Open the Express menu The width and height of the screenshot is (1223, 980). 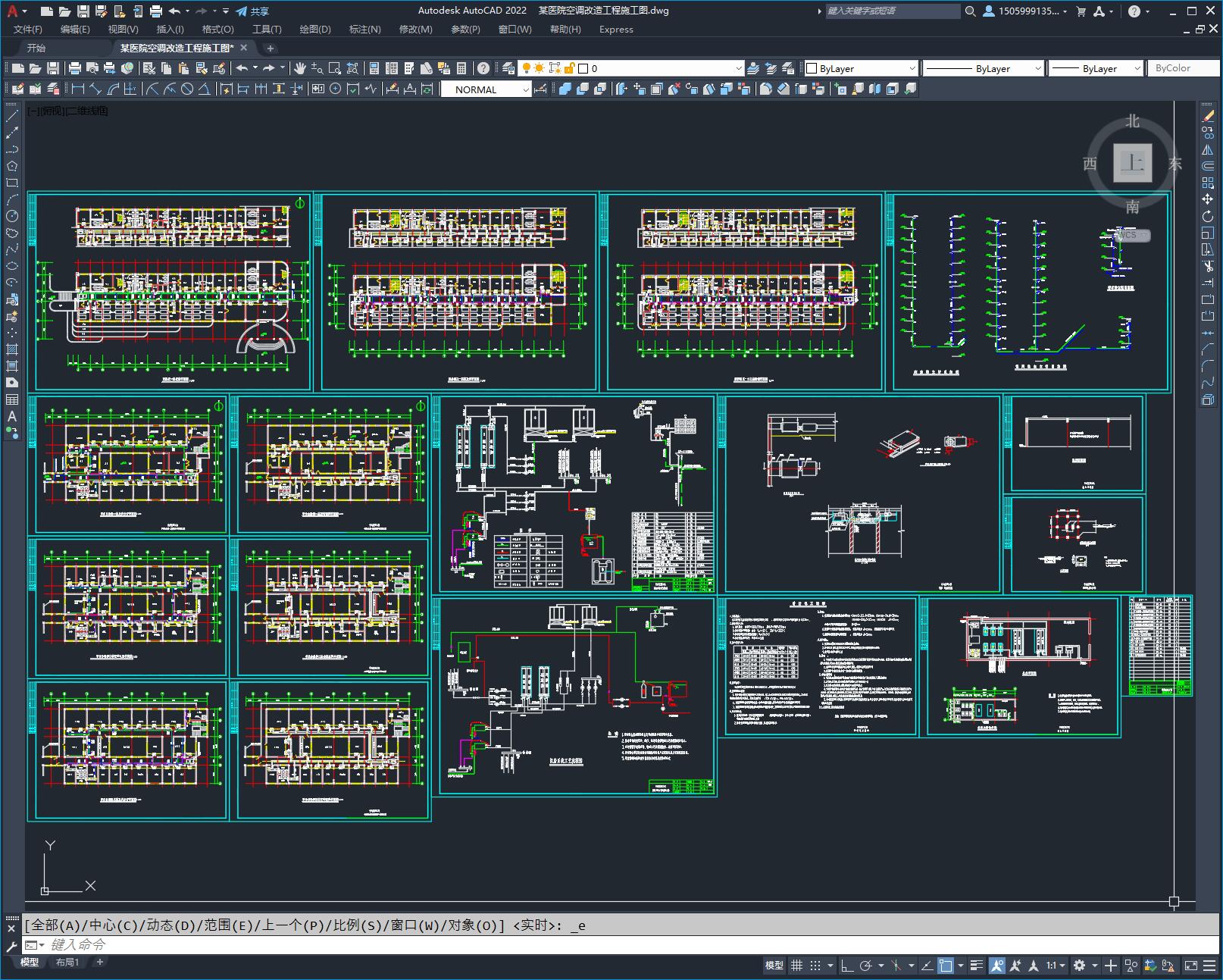(616, 30)
